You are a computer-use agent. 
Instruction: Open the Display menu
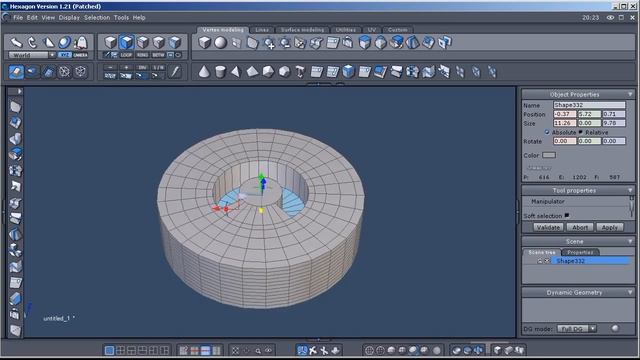point(69,18)
